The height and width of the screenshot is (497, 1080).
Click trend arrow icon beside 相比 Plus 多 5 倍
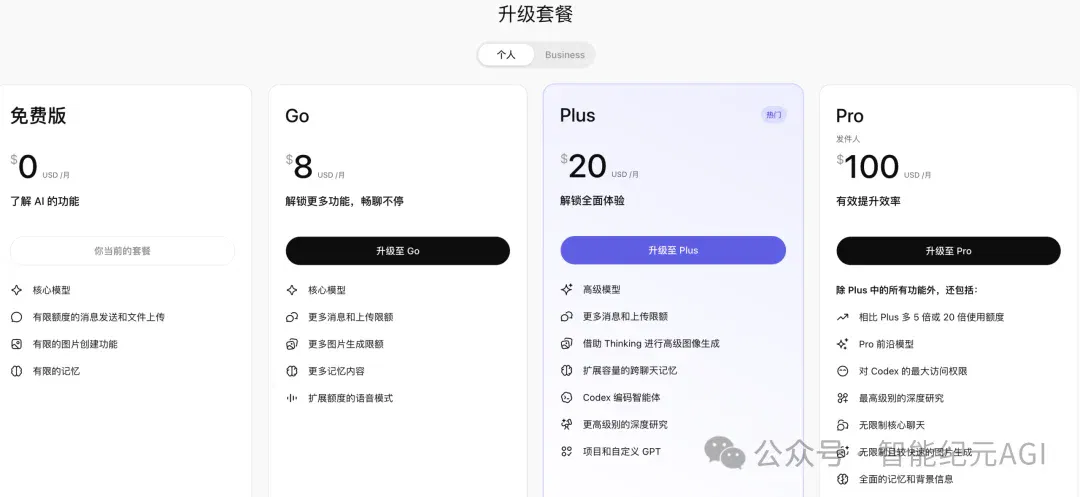(842, 317)
